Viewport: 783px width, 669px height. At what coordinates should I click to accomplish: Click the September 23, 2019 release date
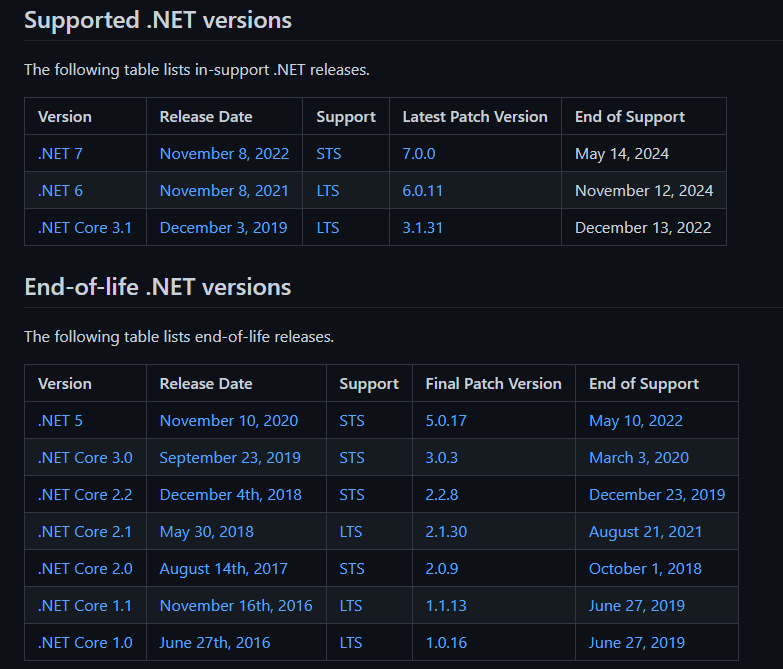tap(230, 458)
